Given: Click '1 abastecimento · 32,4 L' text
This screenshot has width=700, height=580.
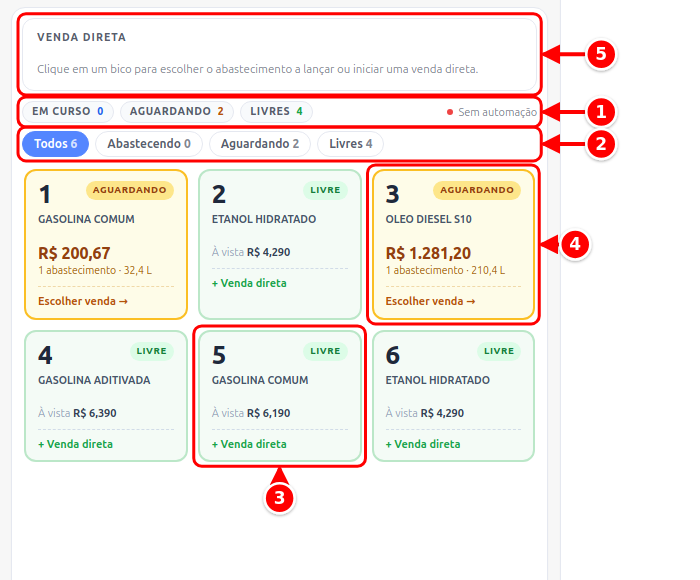Looking at the screenshot, I should (x=95, y=271).
